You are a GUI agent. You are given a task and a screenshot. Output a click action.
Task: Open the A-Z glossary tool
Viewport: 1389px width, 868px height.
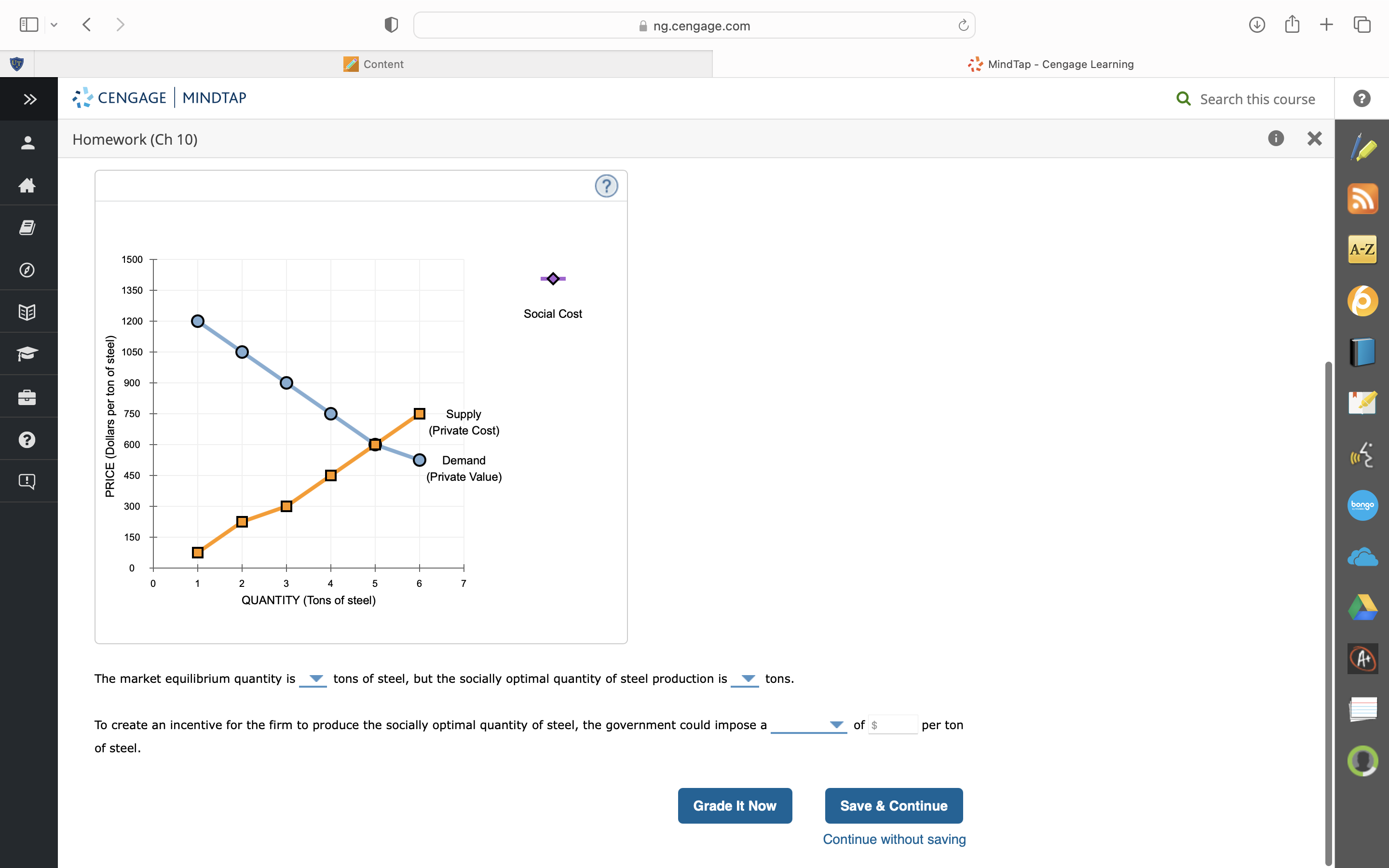[1363, 249]
